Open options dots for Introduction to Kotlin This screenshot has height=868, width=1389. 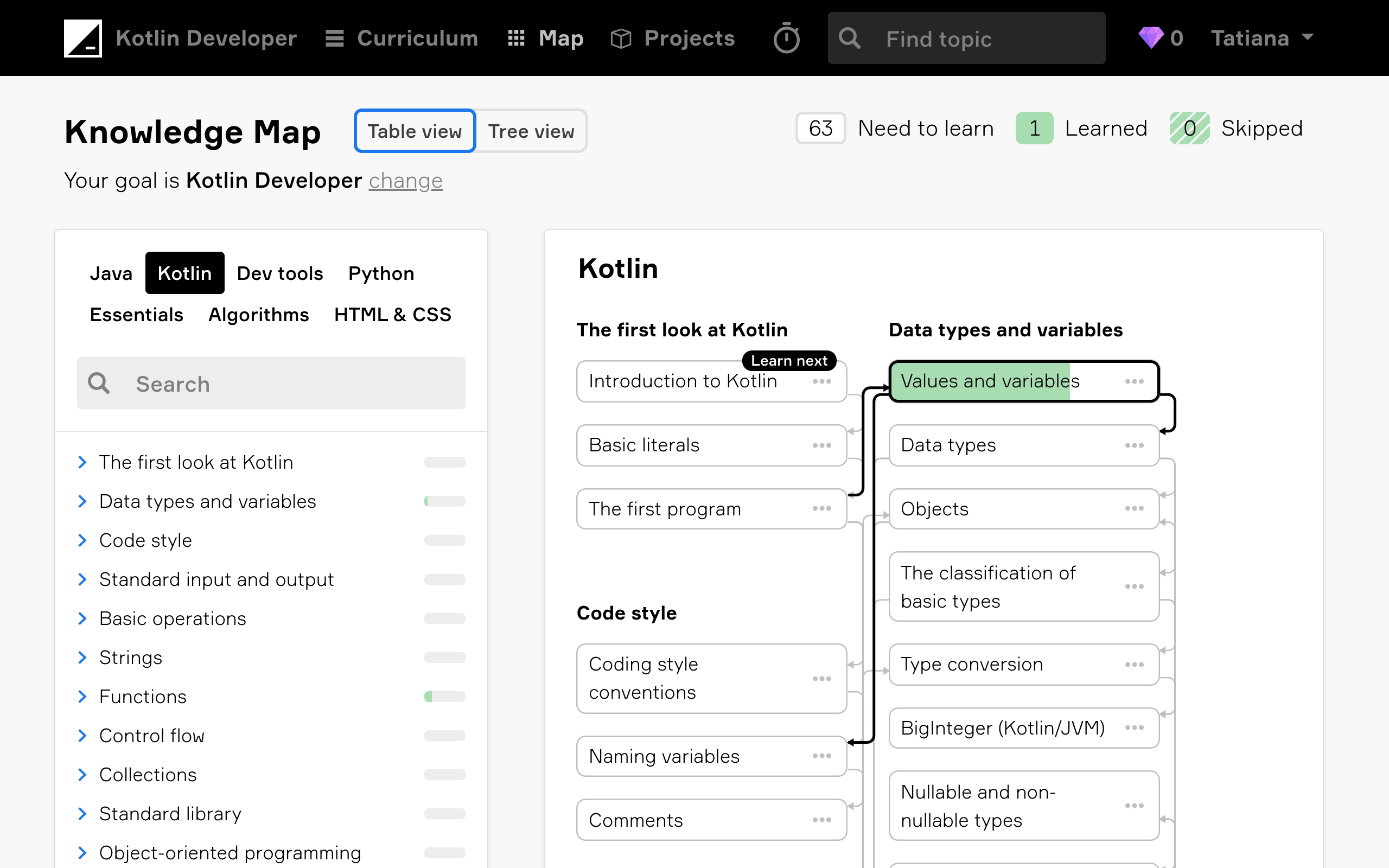click(x=822, y=382)
